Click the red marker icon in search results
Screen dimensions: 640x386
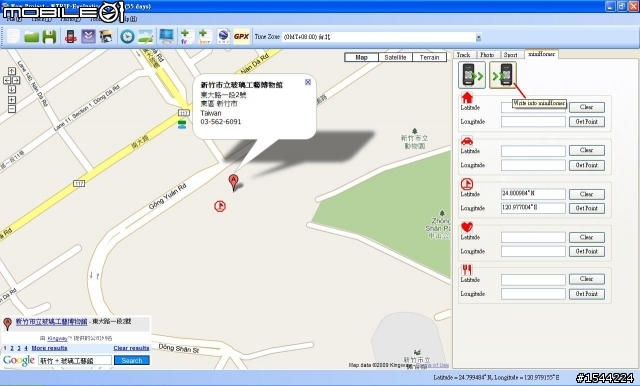[x=7, y=324]
